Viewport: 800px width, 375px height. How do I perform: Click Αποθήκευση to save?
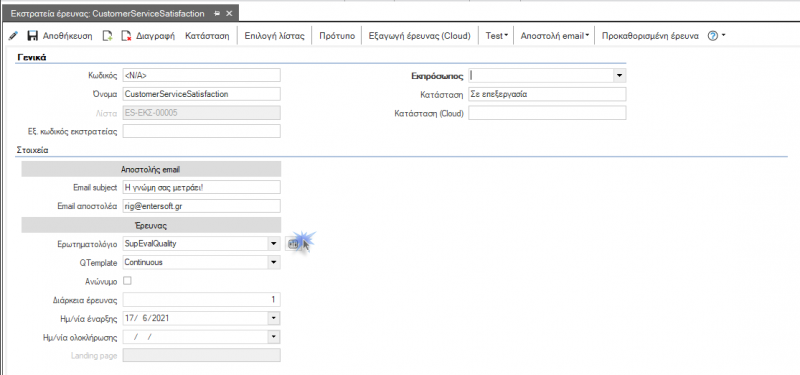[67, 36]
